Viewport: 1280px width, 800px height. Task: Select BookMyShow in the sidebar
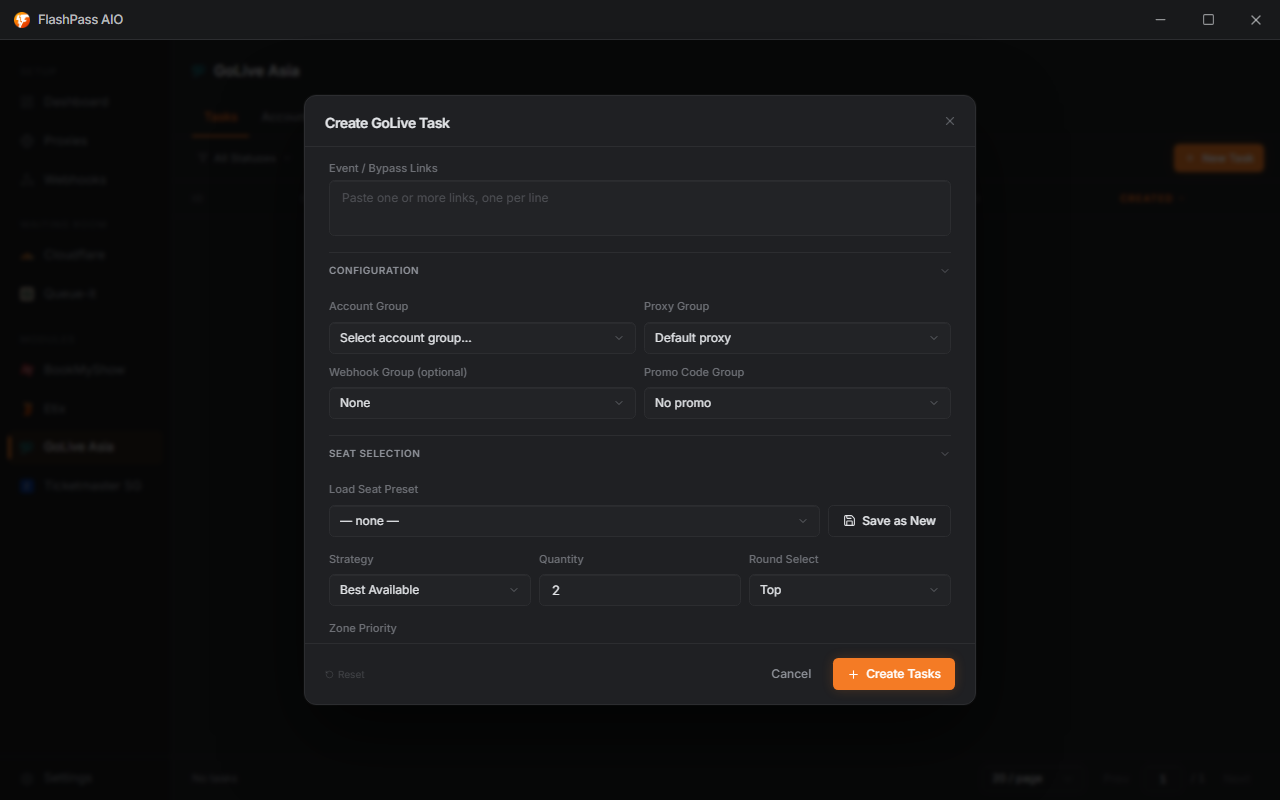tap(86, 370)
